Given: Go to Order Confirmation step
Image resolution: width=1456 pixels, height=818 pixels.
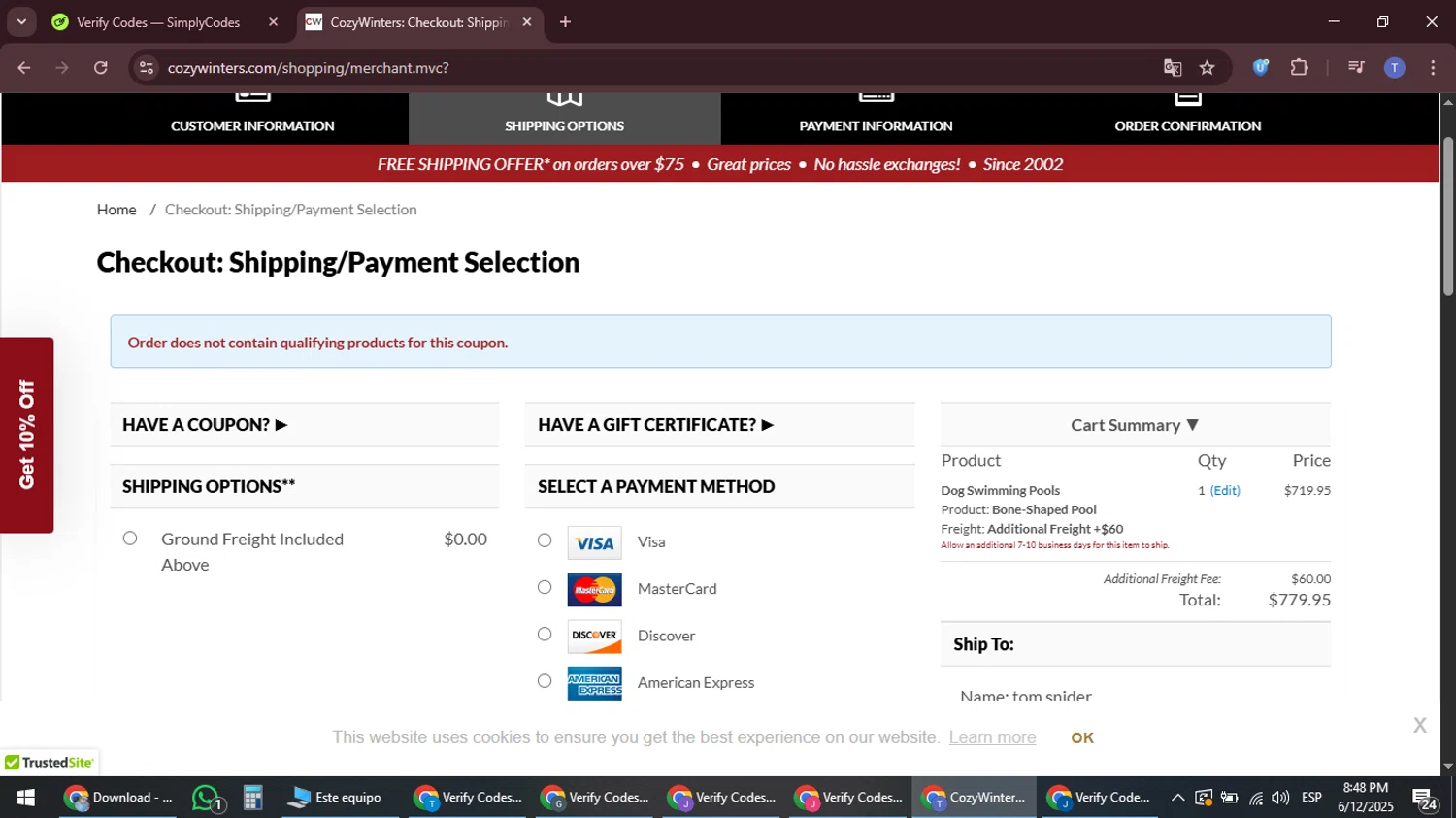Looking at the screenshot, I should (1188, 118).
